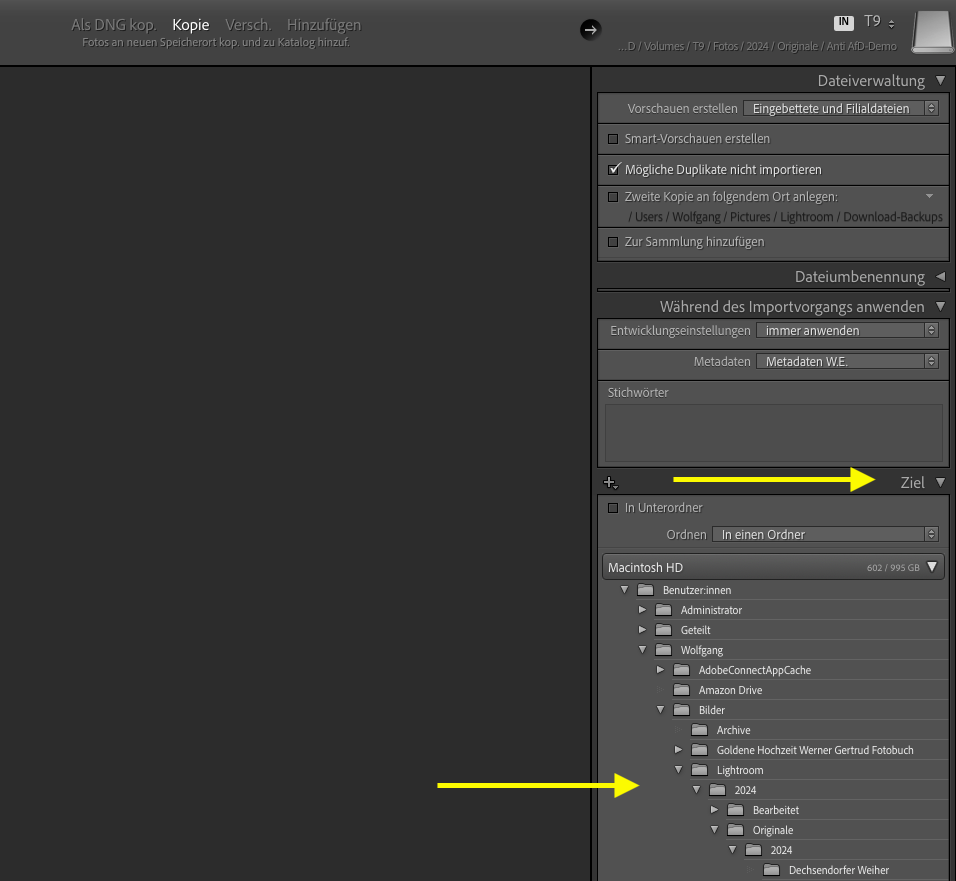956x881 pixels.
Task: Enable the In Unterordner checkbox
Action: [614, 508]
